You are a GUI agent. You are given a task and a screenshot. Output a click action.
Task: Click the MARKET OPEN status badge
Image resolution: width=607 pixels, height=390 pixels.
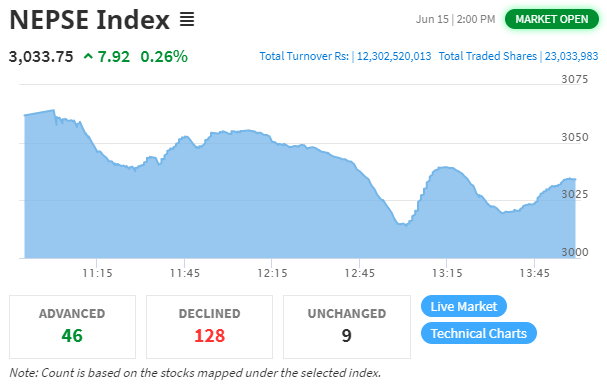coord(552,19)
